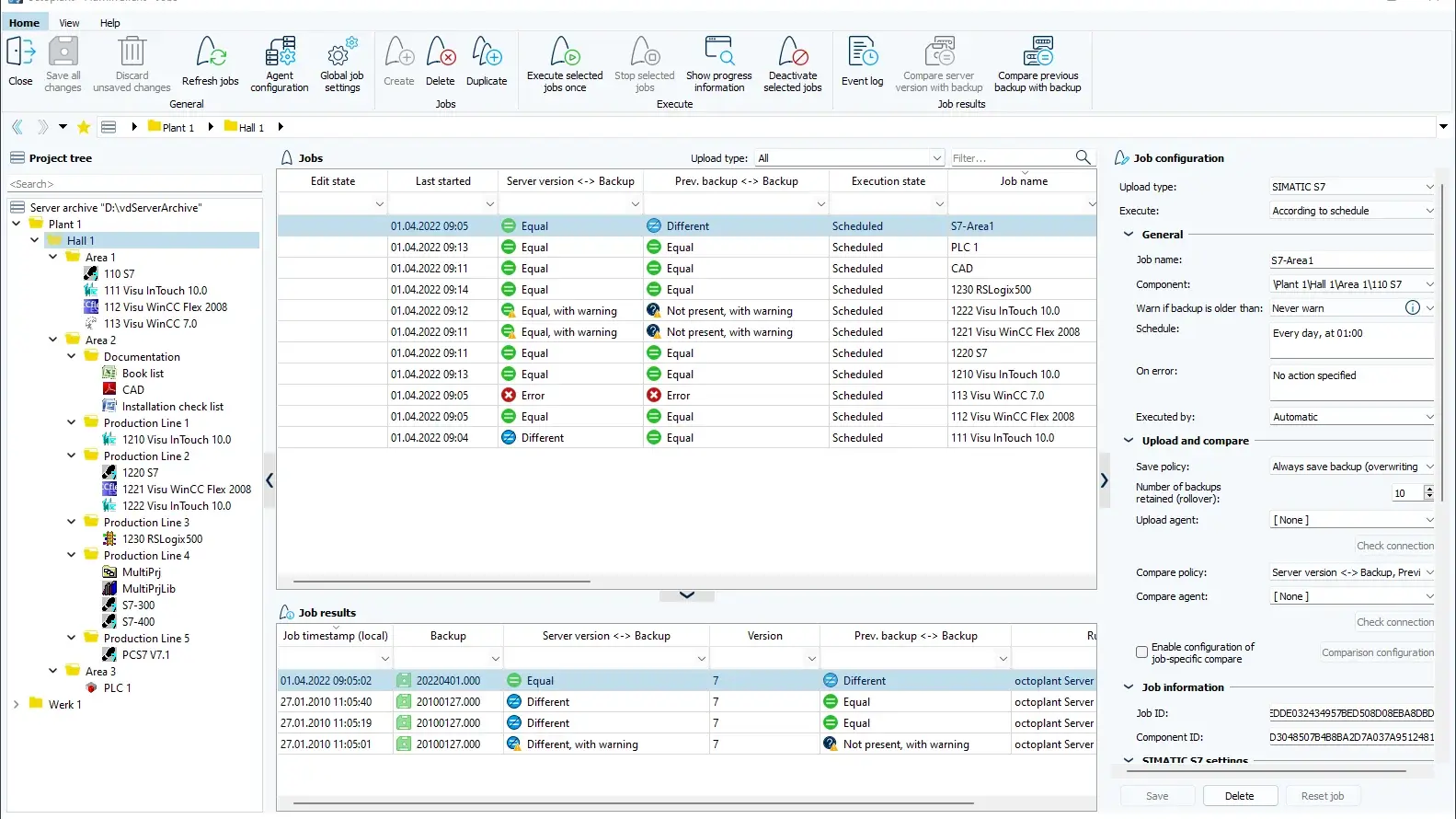Select 110 S7 component in tree
This screenshot has height=819, width=1456.
point(120,273)
